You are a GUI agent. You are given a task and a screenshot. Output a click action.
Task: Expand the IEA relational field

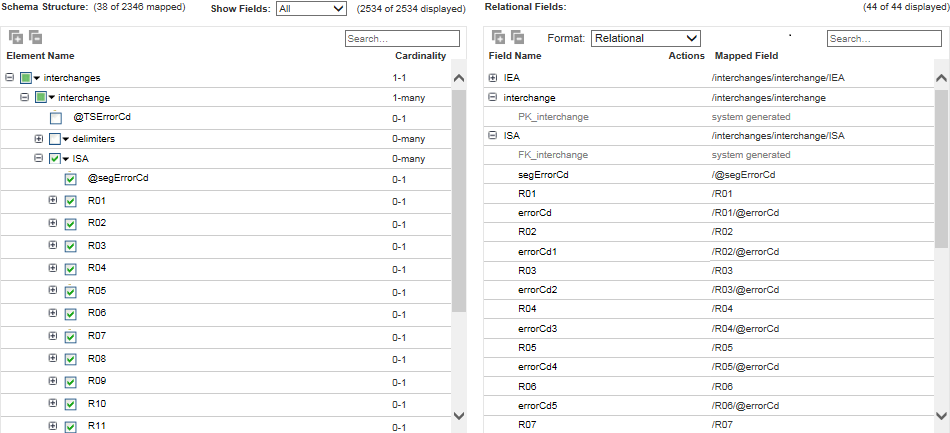tap(493, 78)
